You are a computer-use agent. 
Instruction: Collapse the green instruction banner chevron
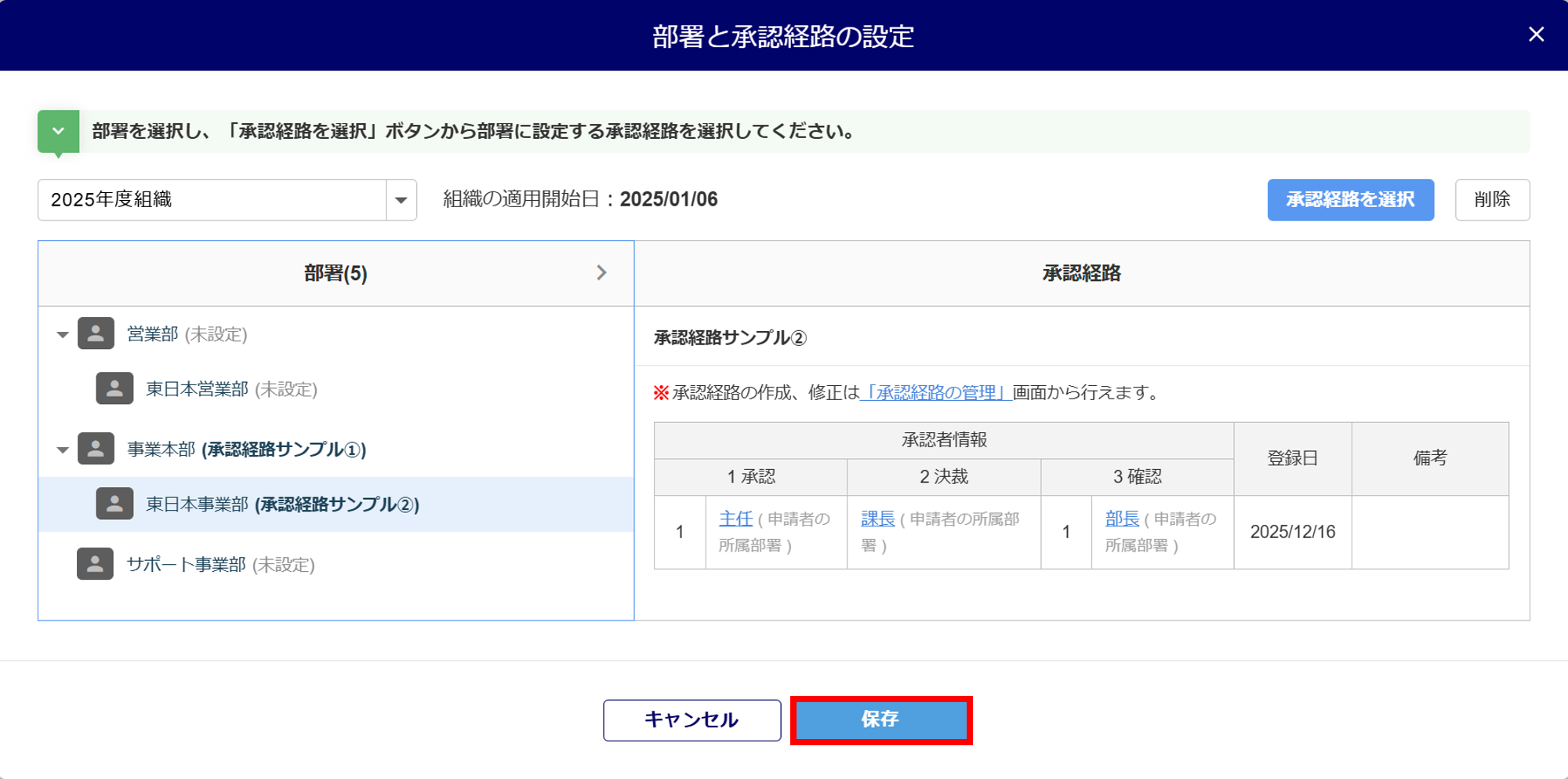(x=59, y=132)
